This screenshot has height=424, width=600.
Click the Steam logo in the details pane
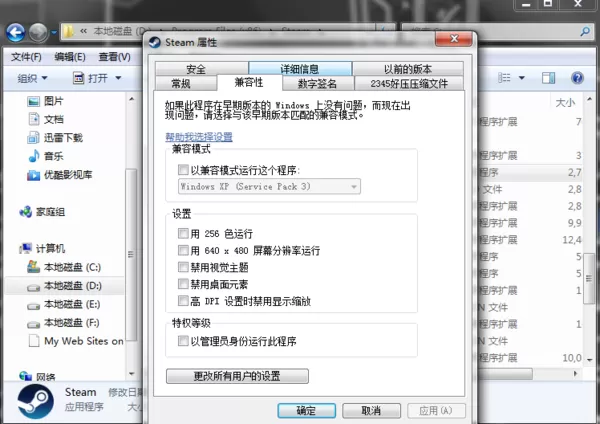point(35,401)
